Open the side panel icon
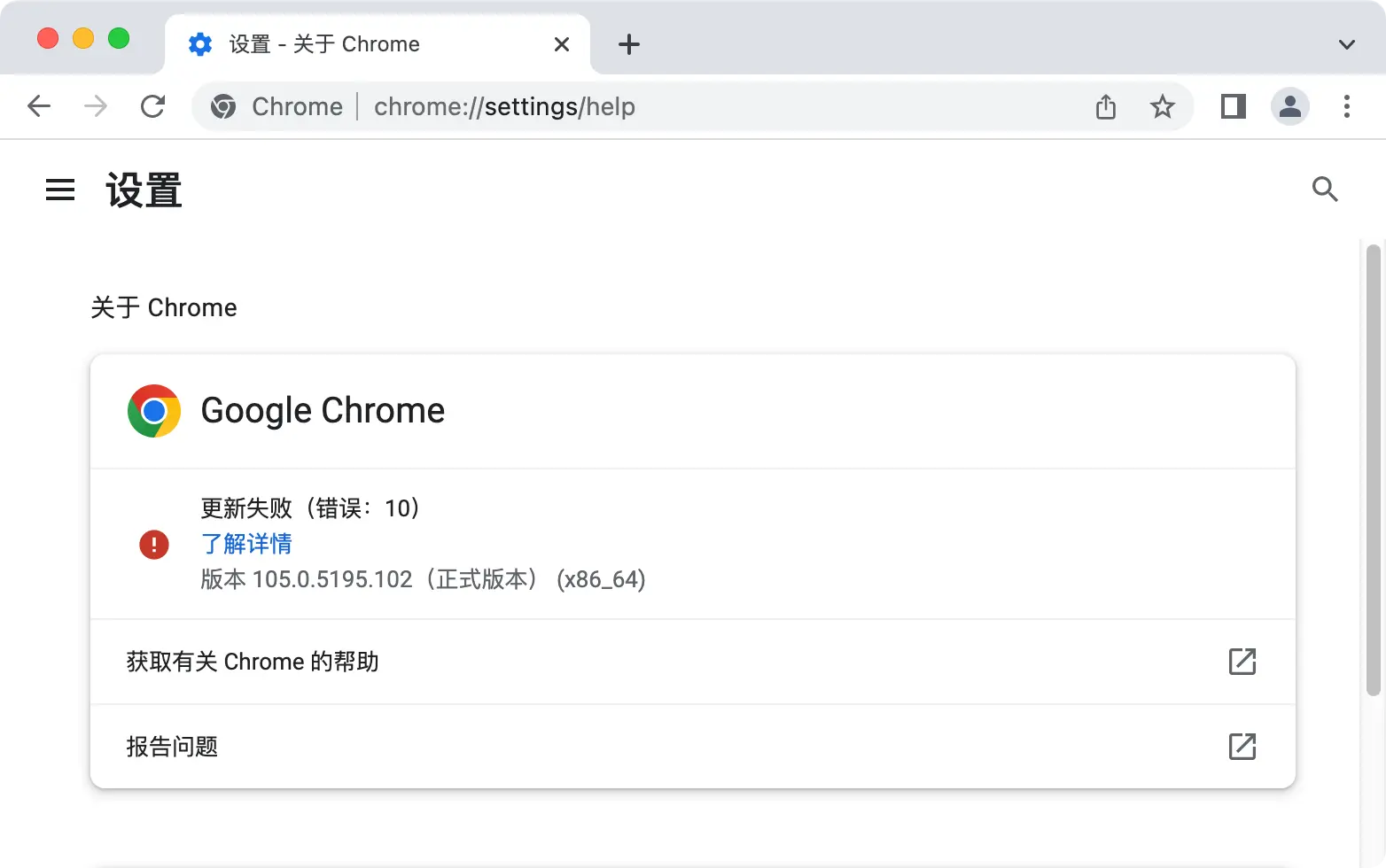 [x=1232, y=106]
